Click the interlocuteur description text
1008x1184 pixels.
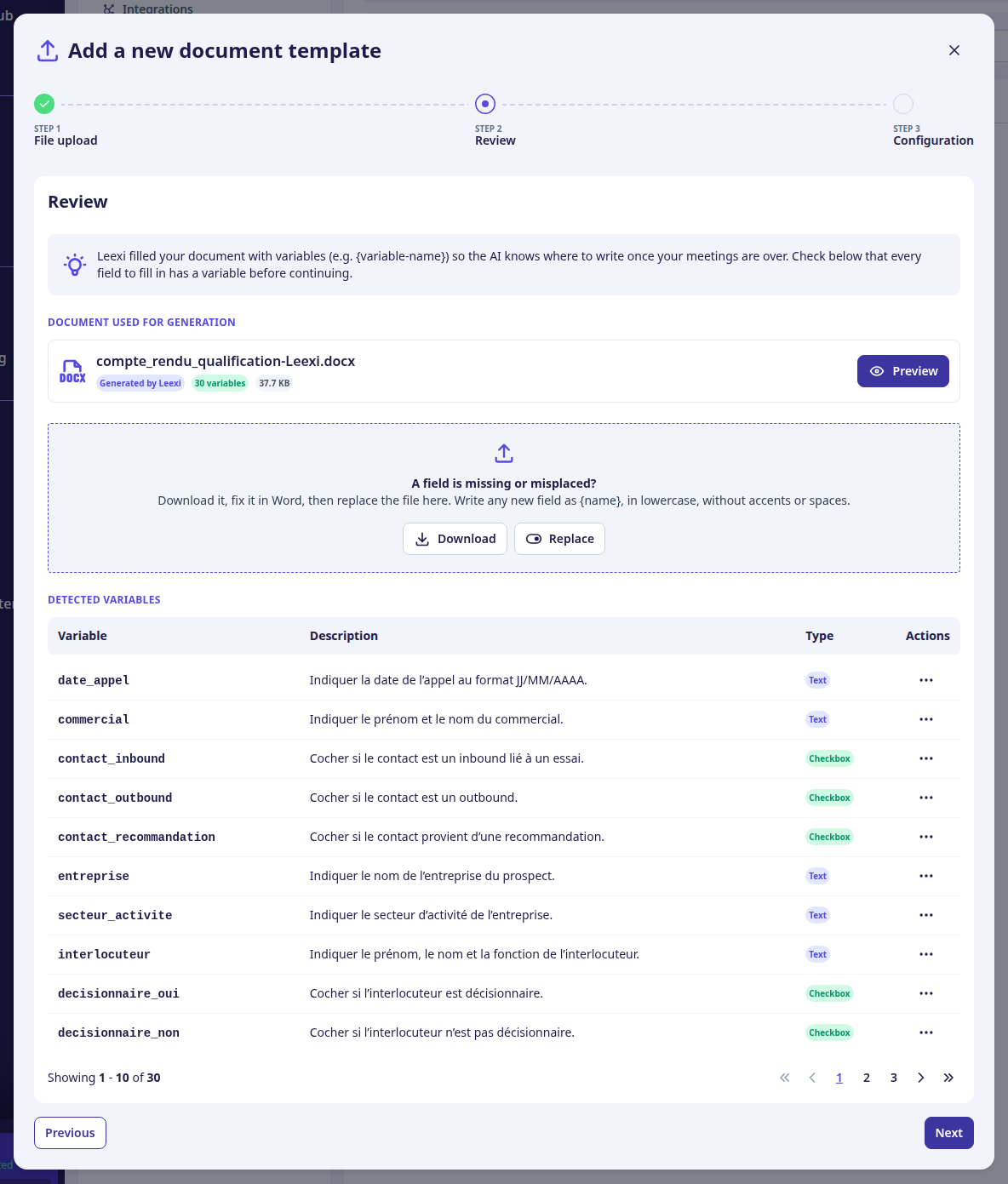[x=474, y=954]
